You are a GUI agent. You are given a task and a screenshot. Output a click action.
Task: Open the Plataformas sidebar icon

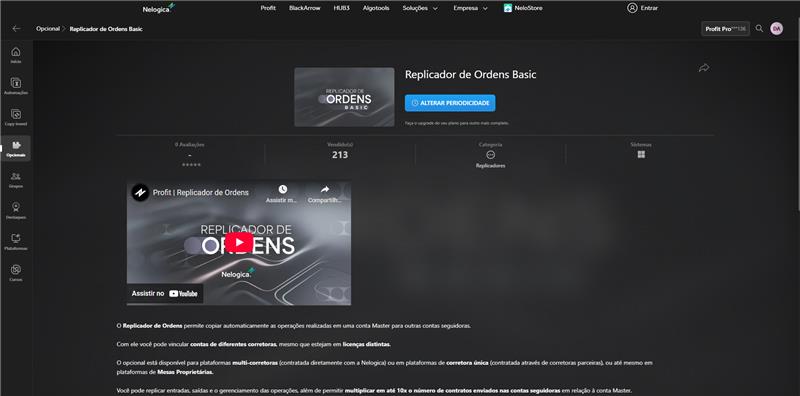pyautogui.click(x=16, y=241)
